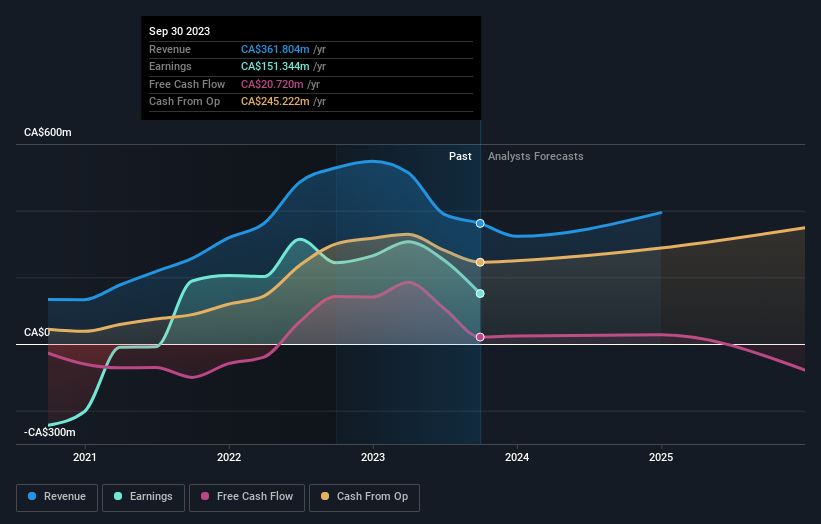Screen dimensions: 821x524
Task: Click the Analysts Forecasts label
Action: tap(536, 156)
